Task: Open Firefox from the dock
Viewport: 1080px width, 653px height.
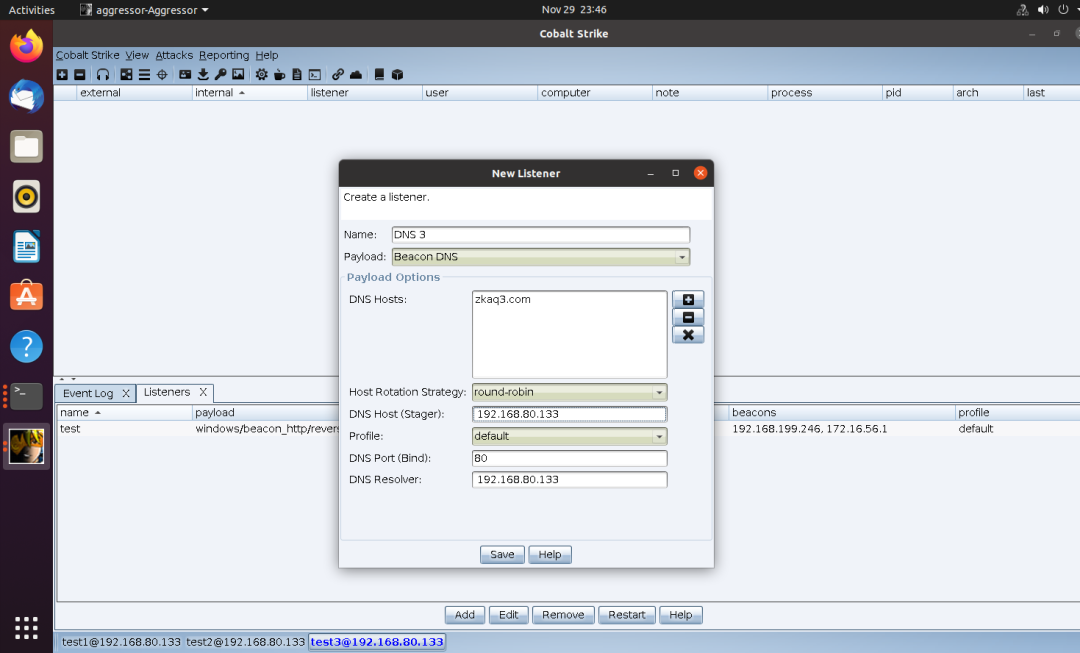Action: (26, 46)
